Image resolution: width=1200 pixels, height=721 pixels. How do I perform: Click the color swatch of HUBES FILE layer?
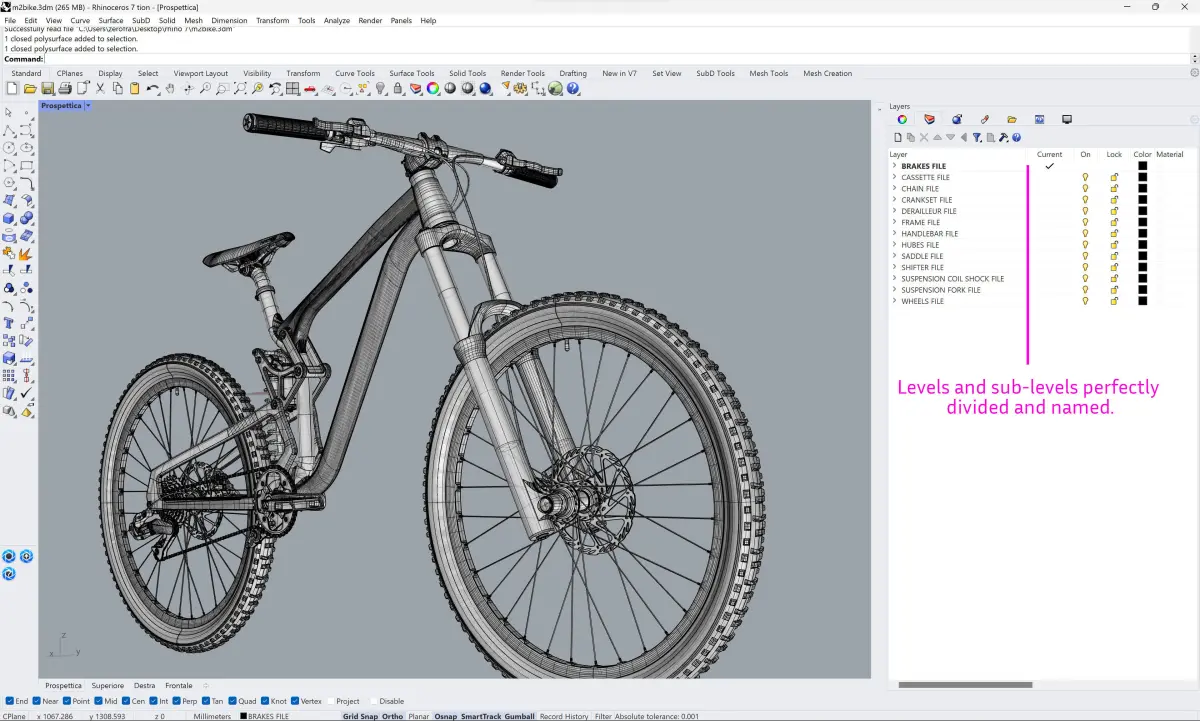tap(1142, 245)
